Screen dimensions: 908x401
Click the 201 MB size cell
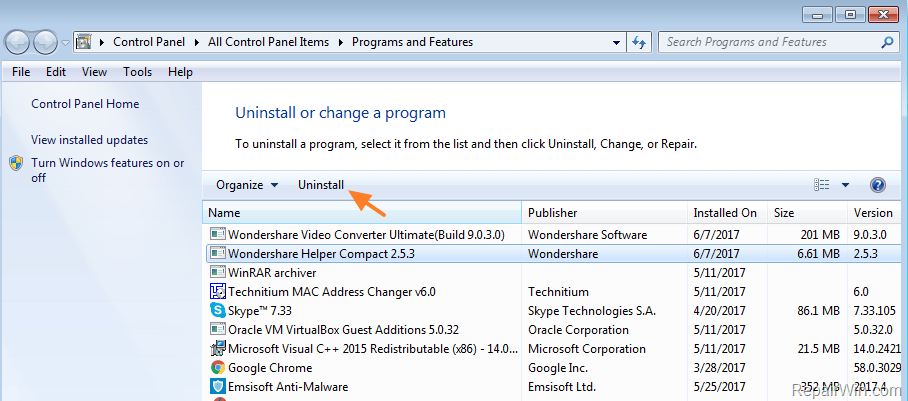pos(818,235)
